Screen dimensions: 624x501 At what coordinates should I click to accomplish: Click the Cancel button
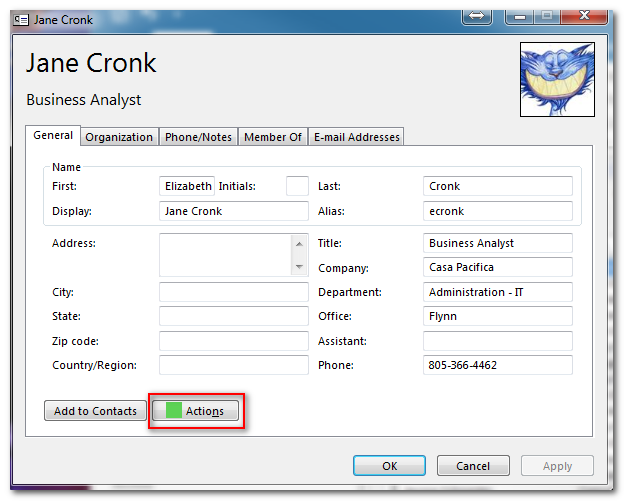coord(473,466)
